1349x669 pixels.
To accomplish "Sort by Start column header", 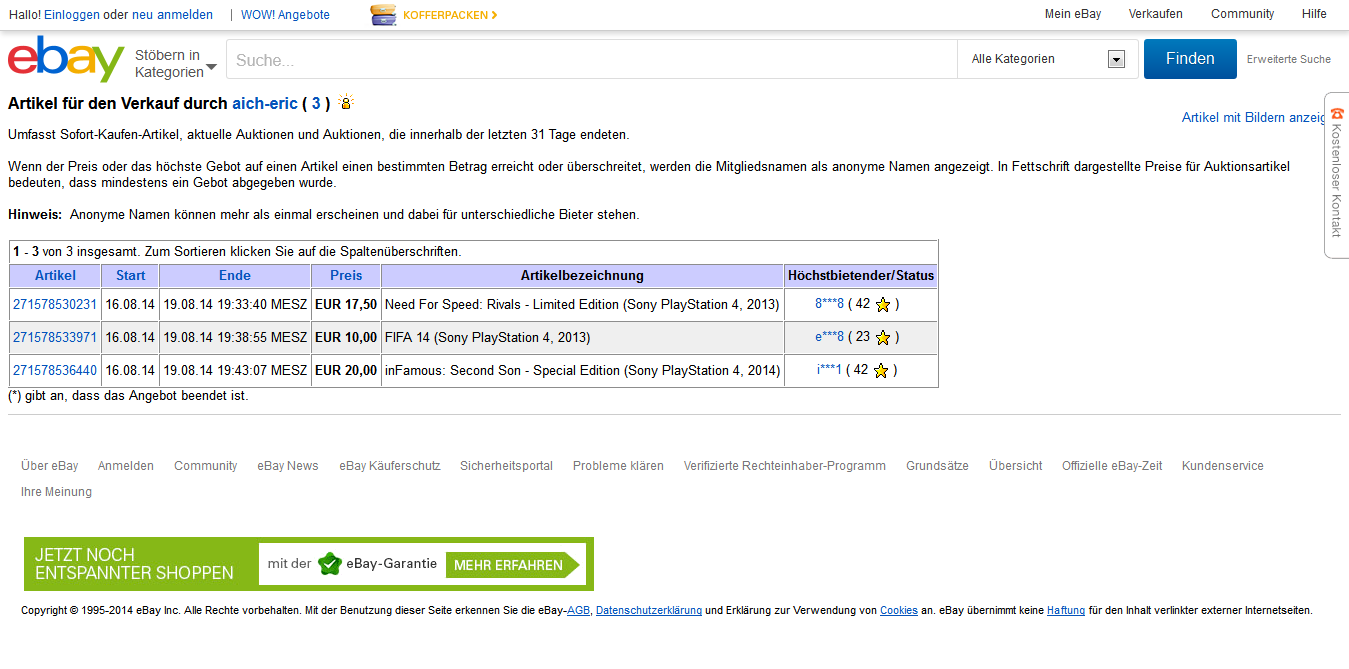I will pos(130,275).
